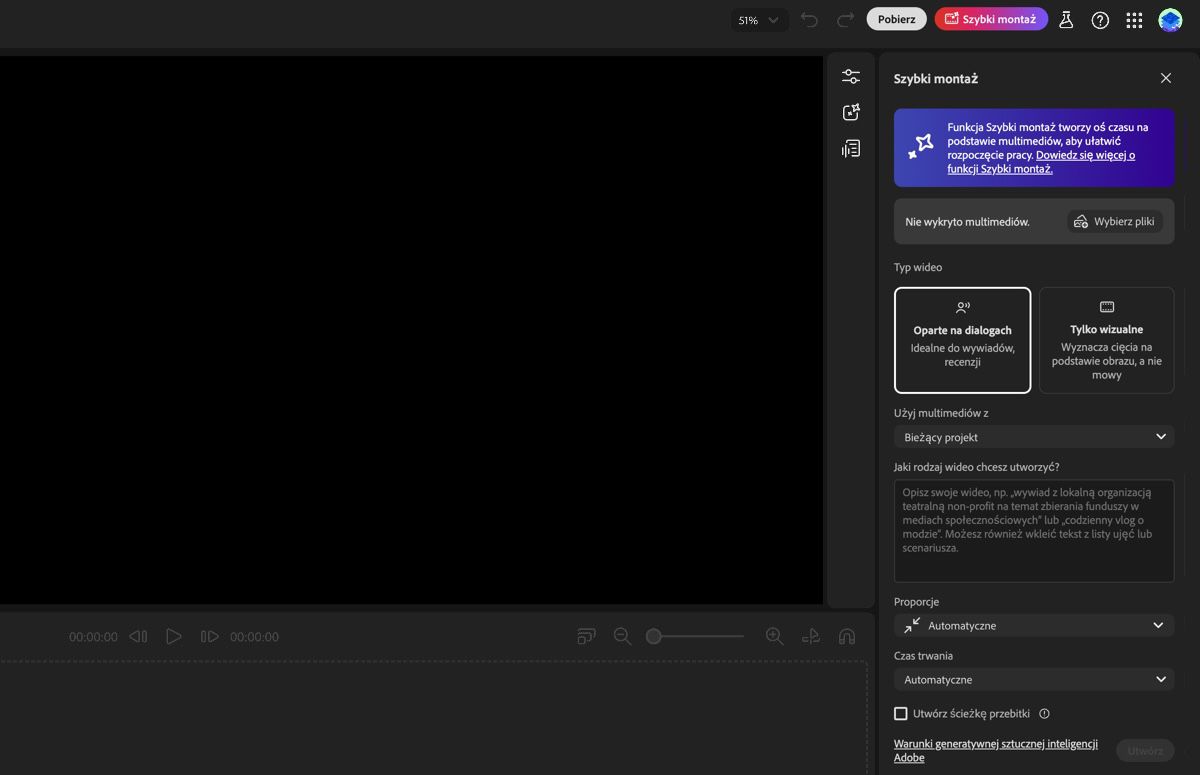Click the video description text area
This screenshot has height=775, width=1200.
1034,530
